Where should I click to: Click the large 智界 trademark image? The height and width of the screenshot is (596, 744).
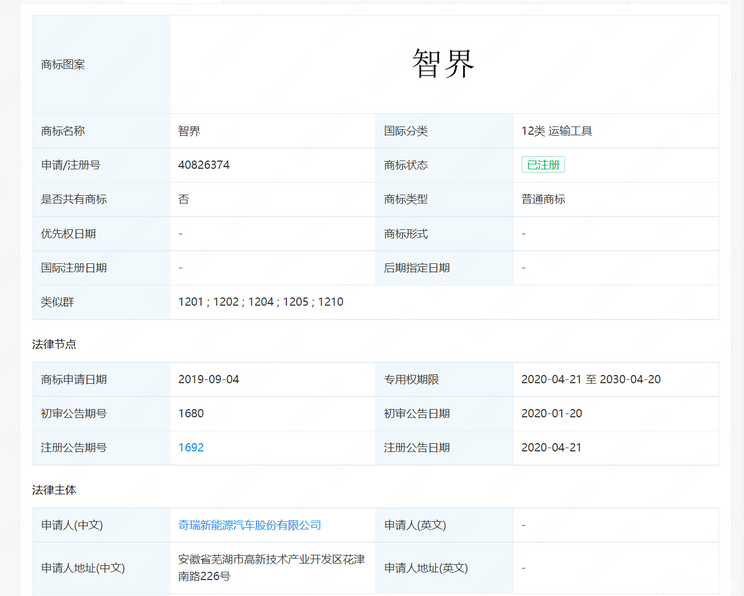point(443,64)
